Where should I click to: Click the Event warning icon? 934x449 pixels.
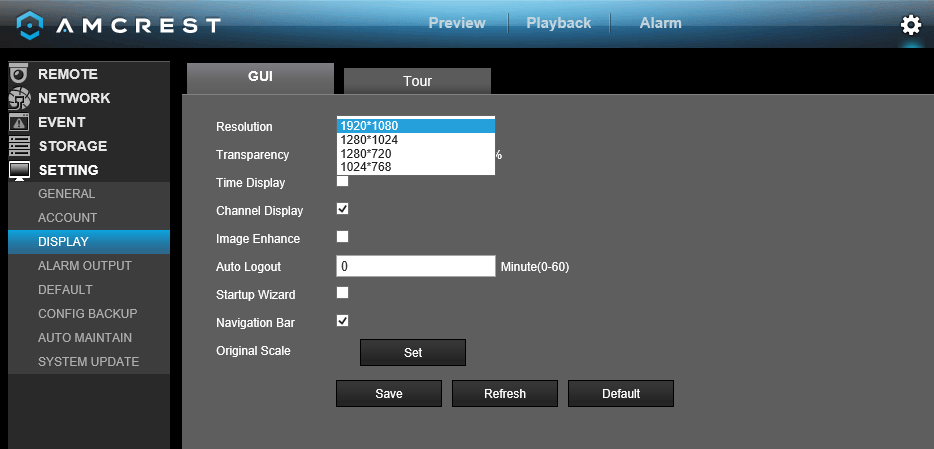click(19, 122)
